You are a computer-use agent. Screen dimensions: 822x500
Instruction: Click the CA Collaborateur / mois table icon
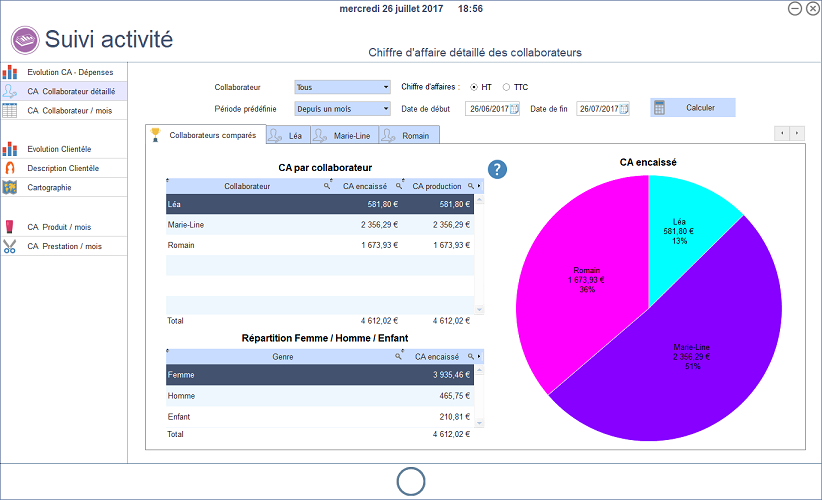click(10, 110)
